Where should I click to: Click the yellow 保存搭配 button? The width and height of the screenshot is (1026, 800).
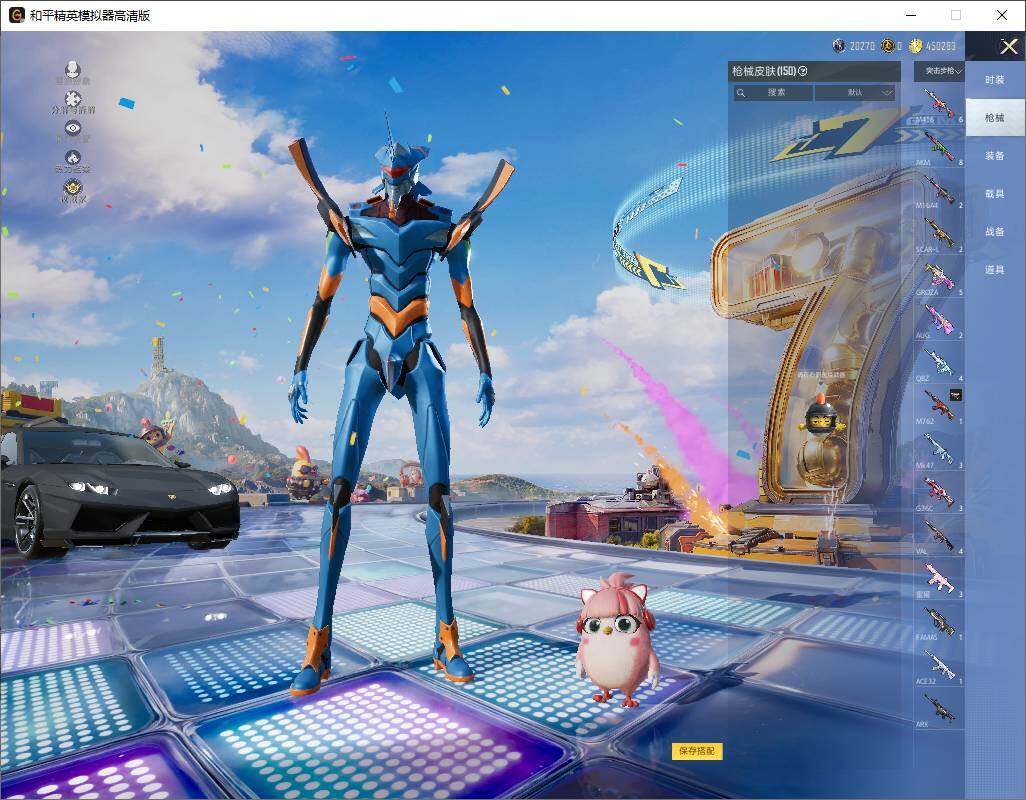point(697,751)
